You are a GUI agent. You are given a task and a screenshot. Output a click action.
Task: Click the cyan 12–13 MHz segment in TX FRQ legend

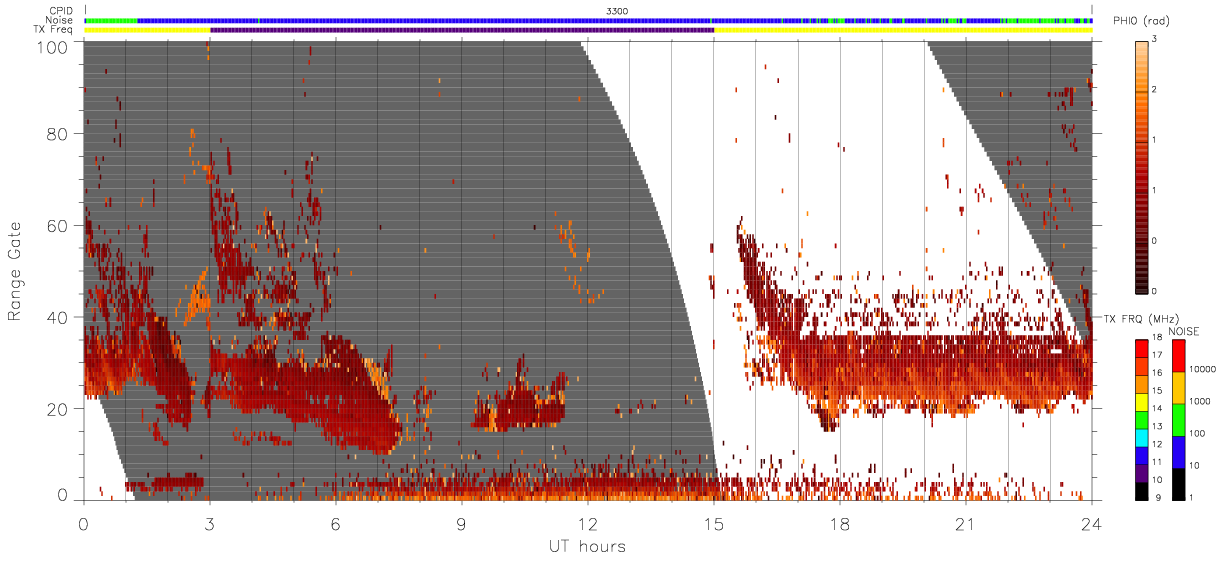pyautogui.click(x=1142, y=438)
